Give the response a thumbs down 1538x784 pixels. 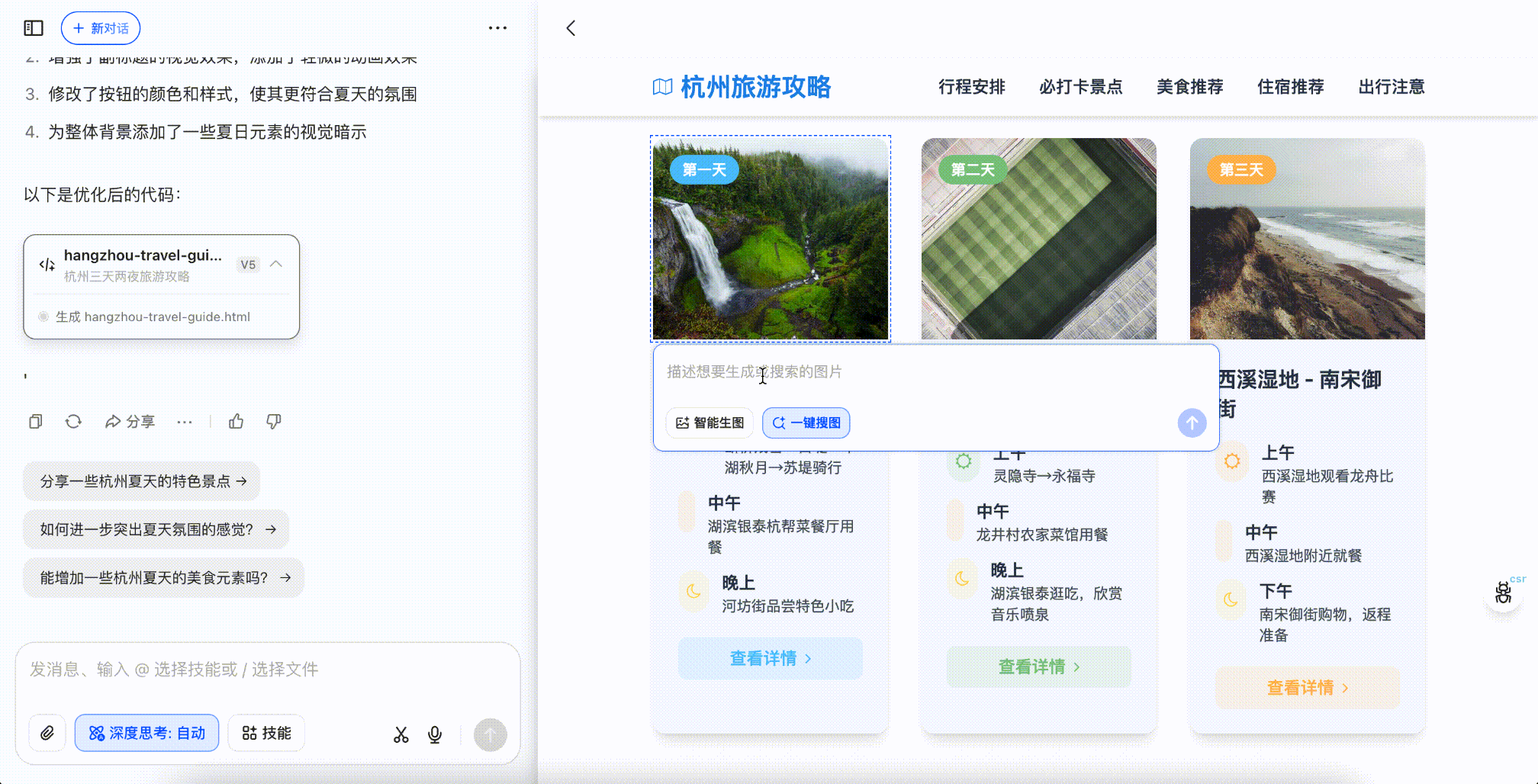tap(274, 422)
